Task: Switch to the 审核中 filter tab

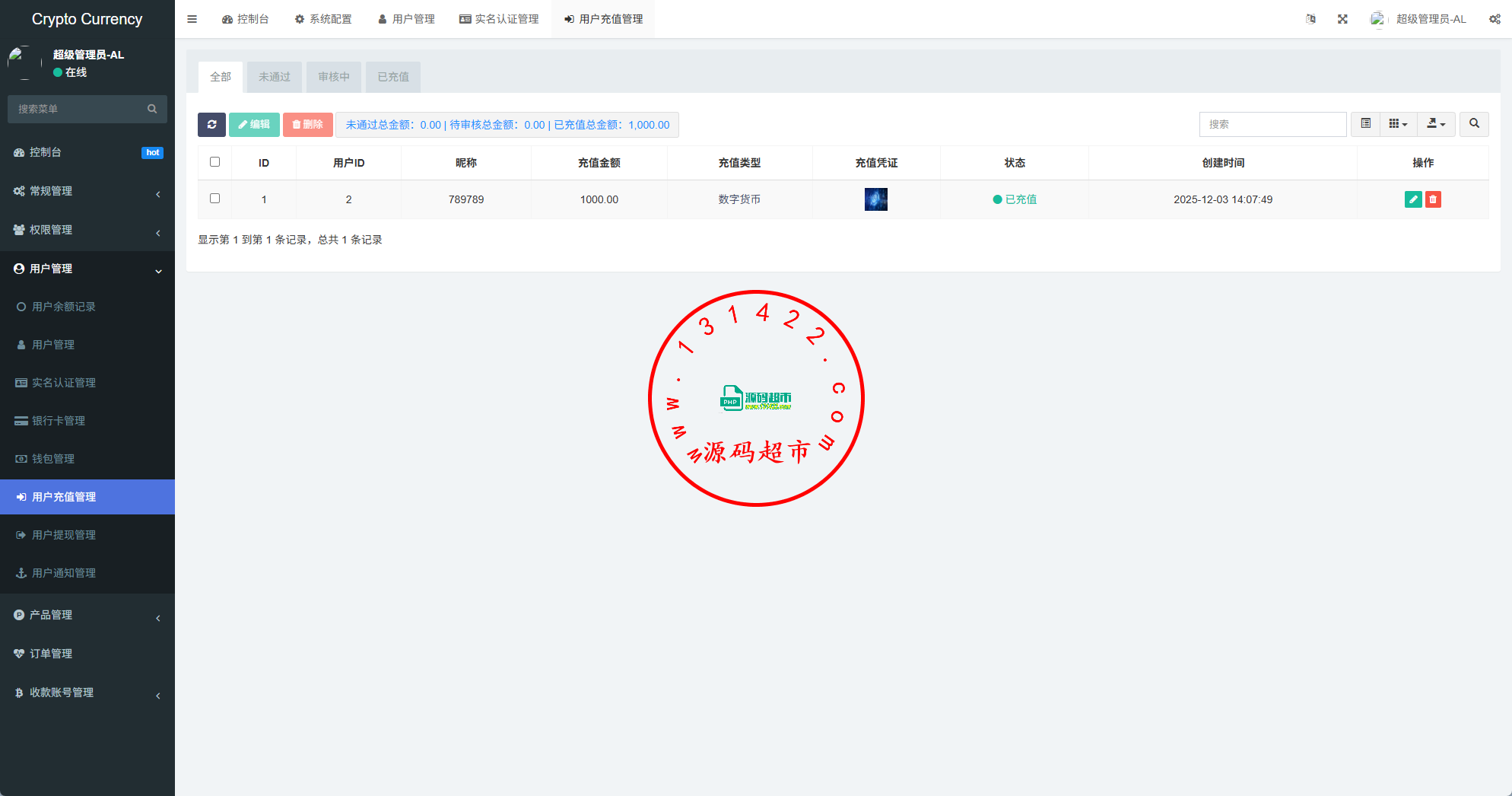Action: pyautogui.click(x=333, y=77)
